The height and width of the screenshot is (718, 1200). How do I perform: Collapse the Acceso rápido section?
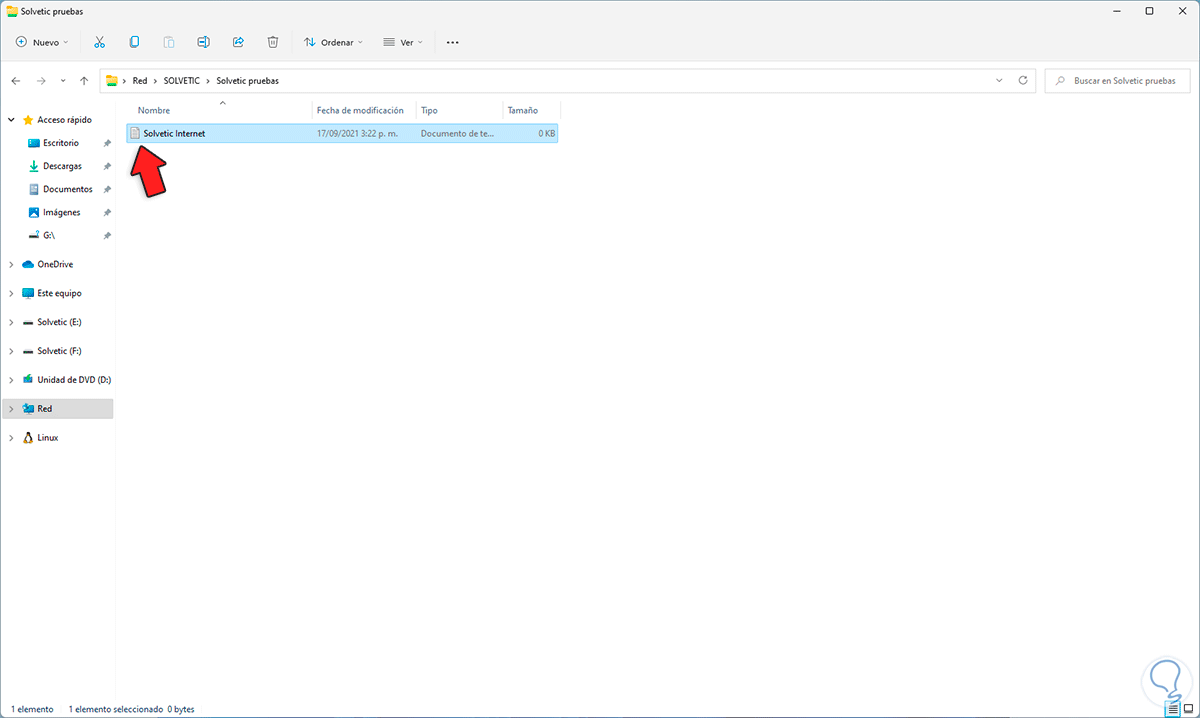coord(11,120)
